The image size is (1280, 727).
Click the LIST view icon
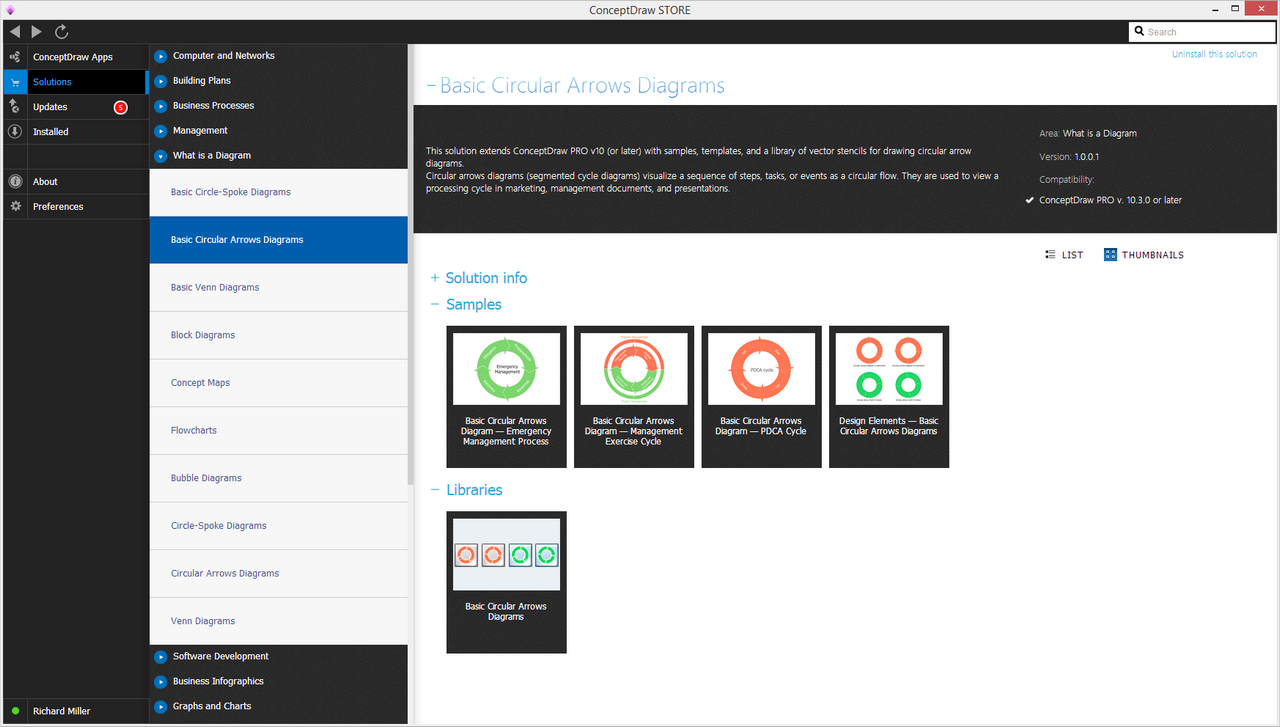[x=1050, y=255]
